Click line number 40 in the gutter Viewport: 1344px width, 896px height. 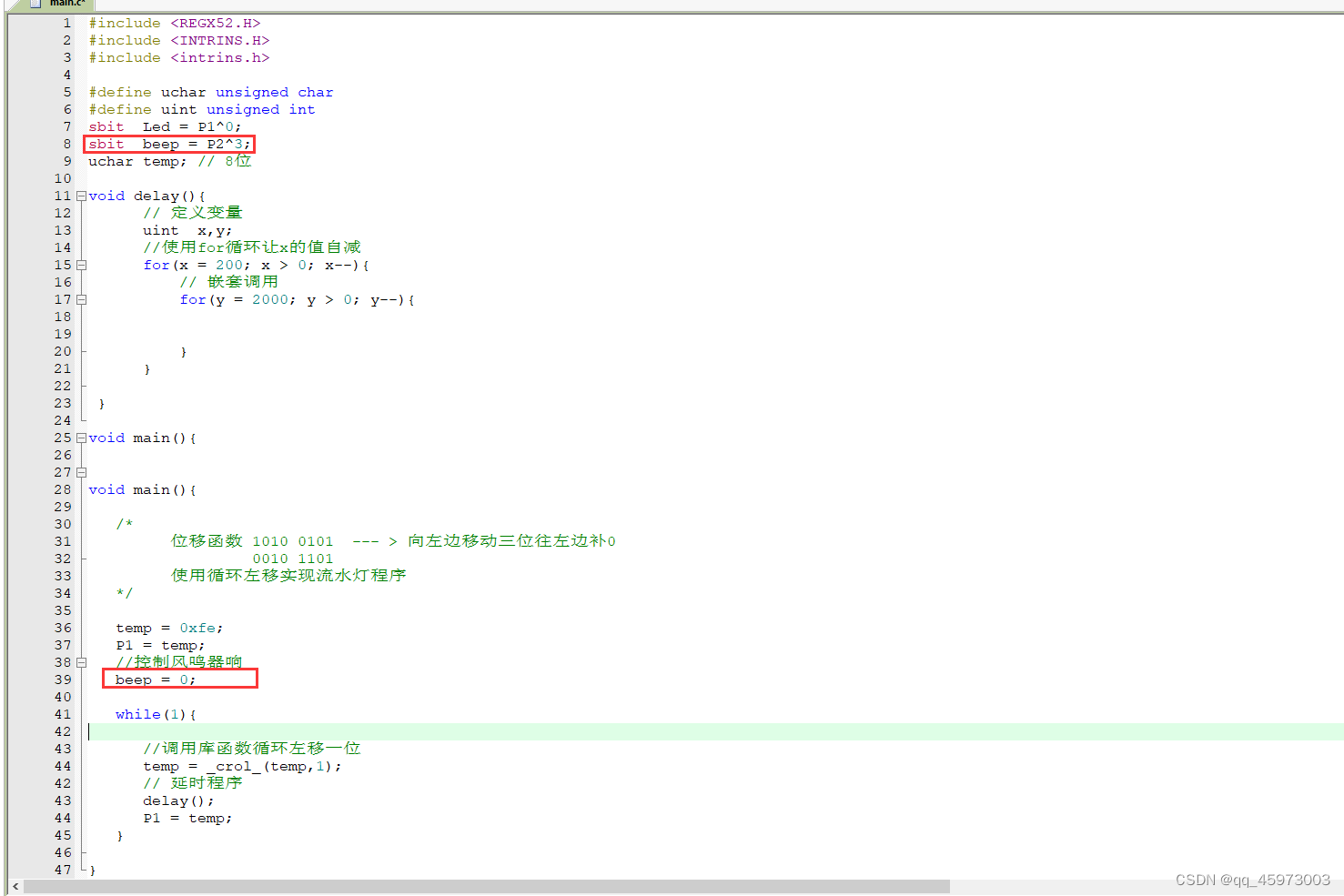point(62,697)
